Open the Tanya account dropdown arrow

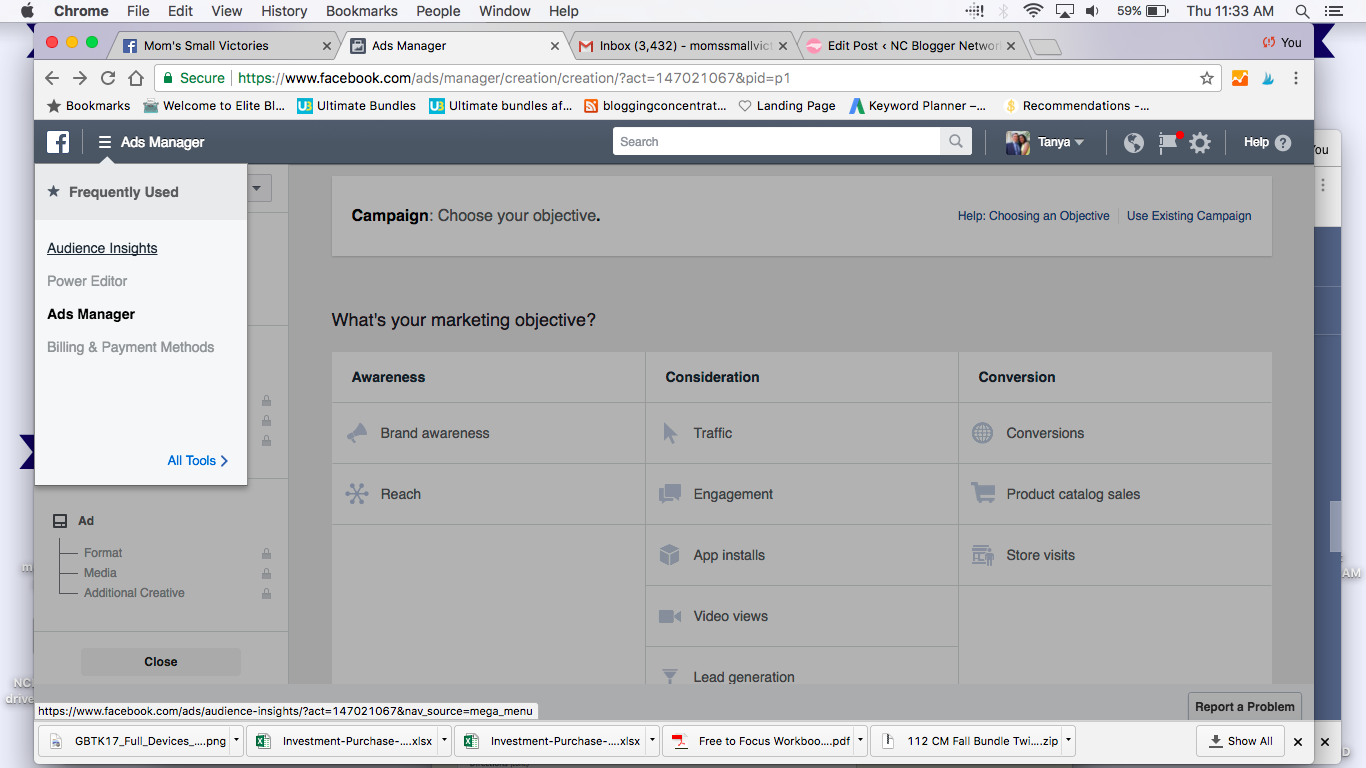[x=1079, y=143]
